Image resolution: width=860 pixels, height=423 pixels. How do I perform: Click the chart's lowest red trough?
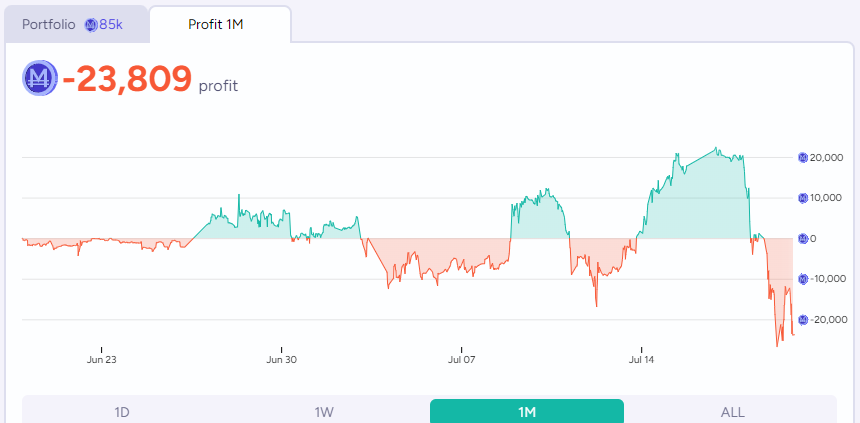point(777,346)
